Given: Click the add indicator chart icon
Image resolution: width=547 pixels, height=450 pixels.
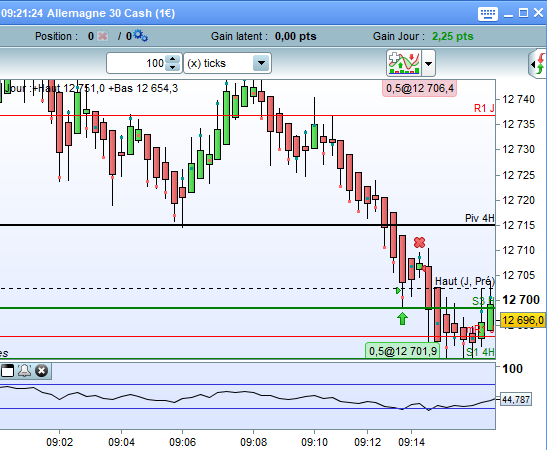Looking at the screenshot, I should click(404, 63).
